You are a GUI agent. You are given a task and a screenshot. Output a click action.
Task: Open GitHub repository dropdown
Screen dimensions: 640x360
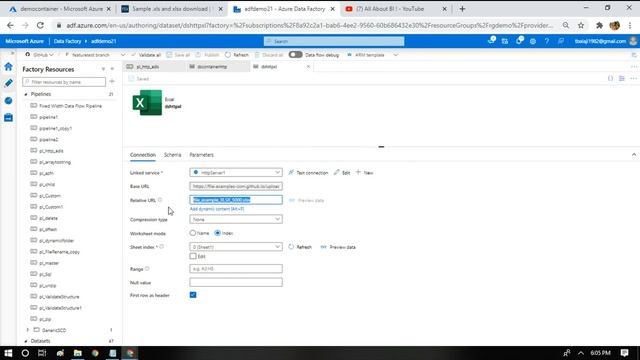(40, 55)
